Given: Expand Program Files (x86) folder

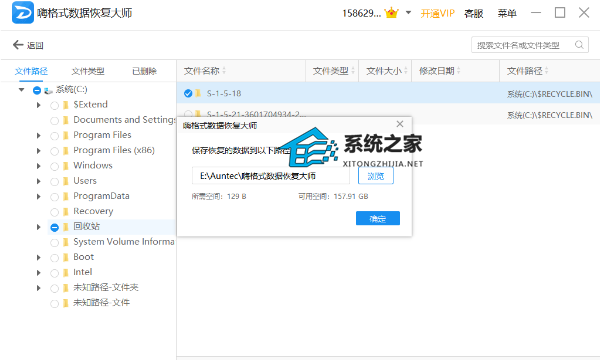Looking at the screenshot, I should pyautogui.click(x=38, y=151).
